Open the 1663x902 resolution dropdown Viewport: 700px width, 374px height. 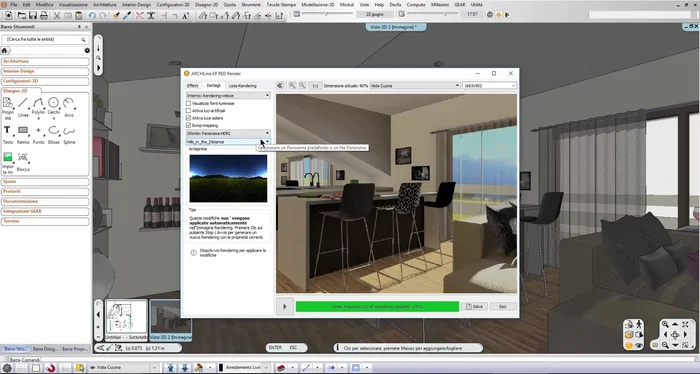coord(489,86)
